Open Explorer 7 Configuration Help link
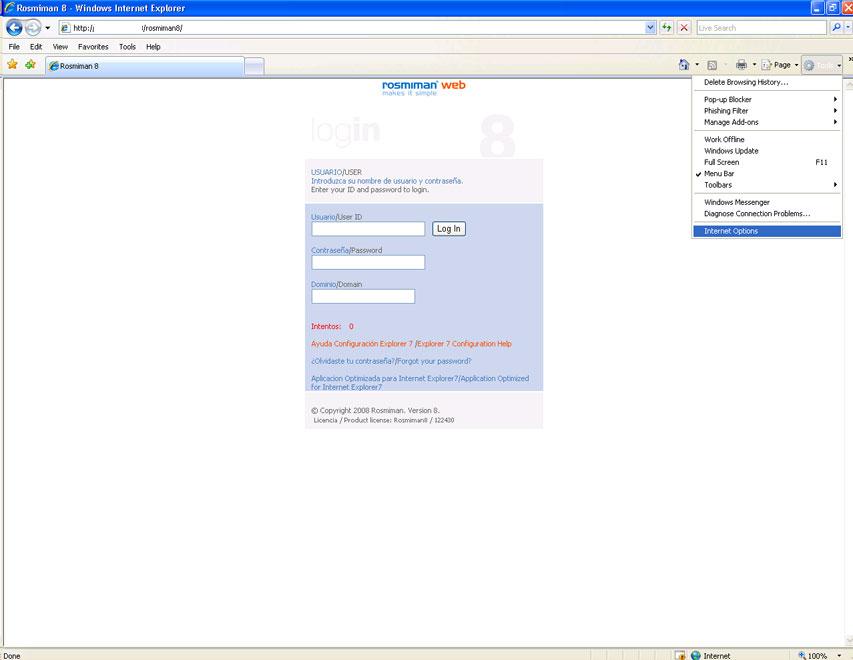853x660 pixels. coord(464,344)
